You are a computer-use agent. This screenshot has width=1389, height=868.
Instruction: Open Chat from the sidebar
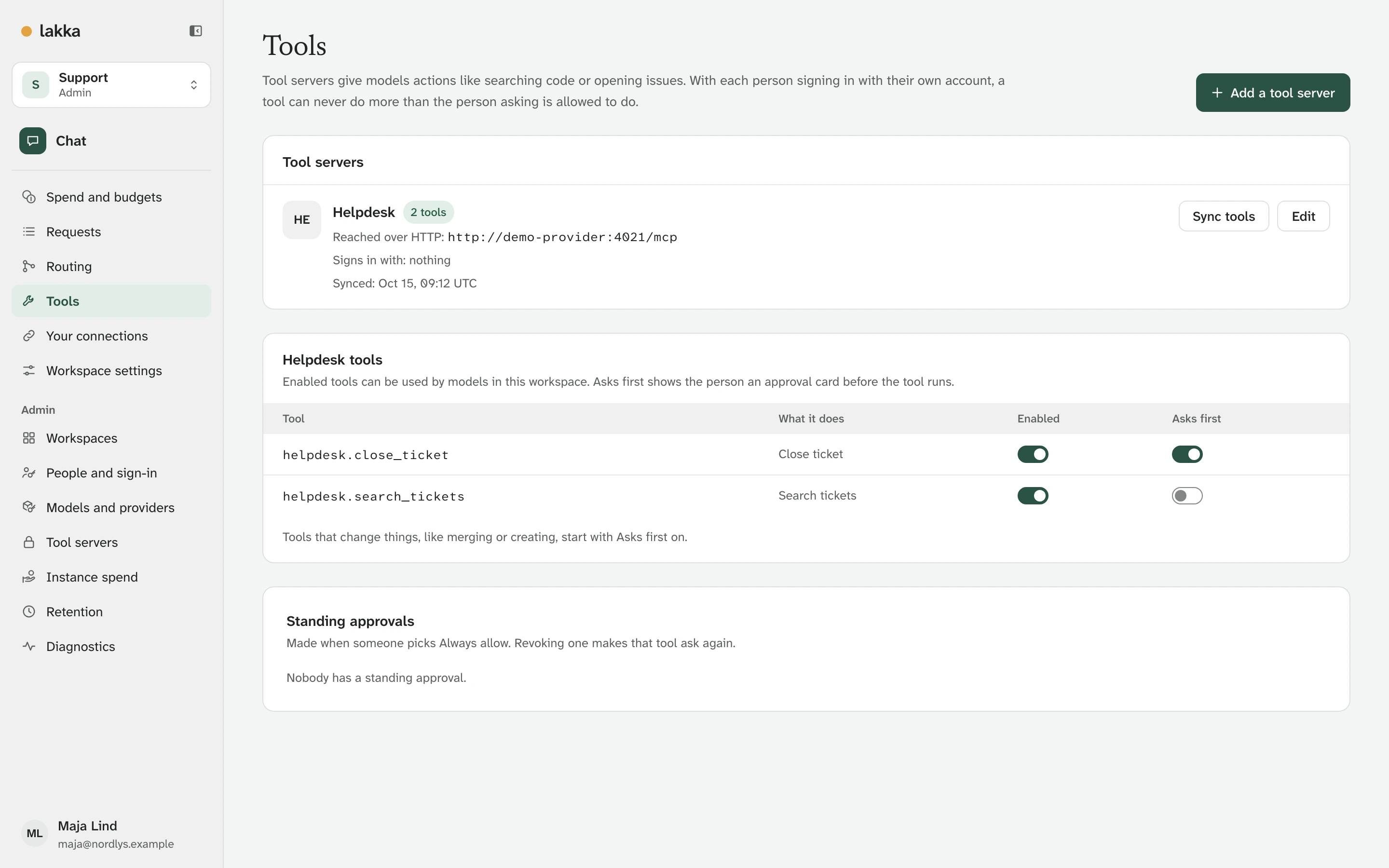111,141
